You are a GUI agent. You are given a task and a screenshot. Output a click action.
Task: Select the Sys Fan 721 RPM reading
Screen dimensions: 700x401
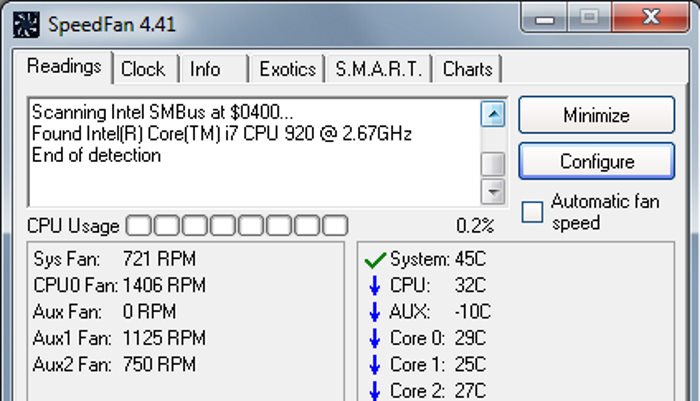tap(114, 259)
